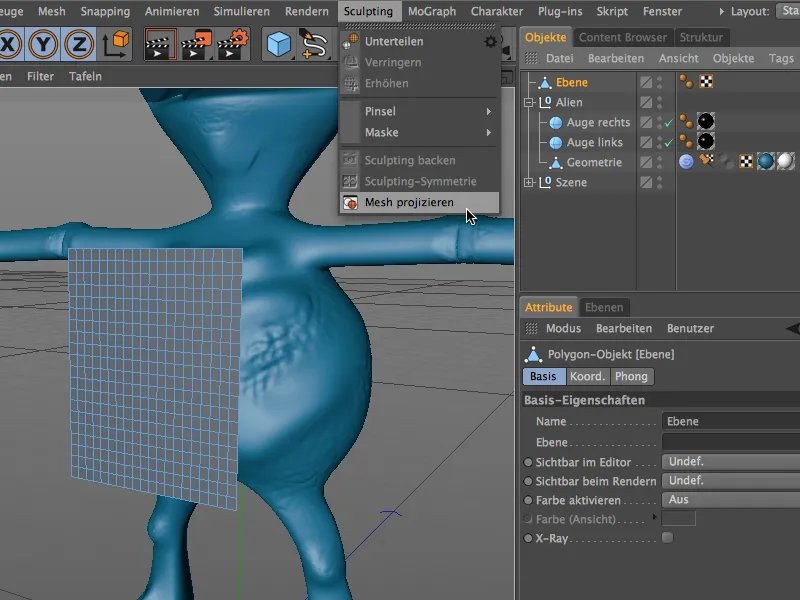Select Geometrie in the object tree
The height and width of the screenshot is (600, 800).
[594, 162]
